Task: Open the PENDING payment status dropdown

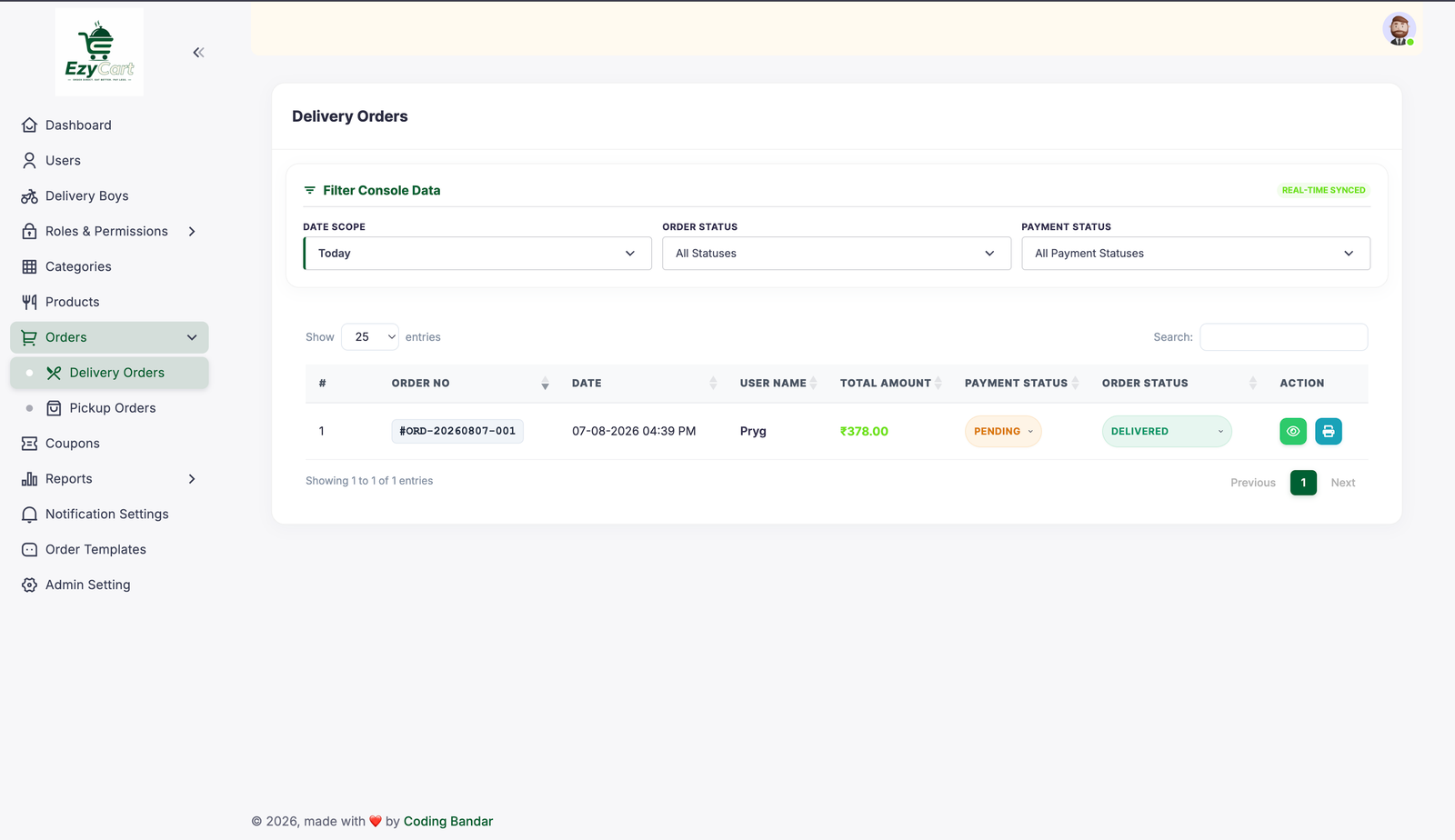Action: pos(1003,432)
